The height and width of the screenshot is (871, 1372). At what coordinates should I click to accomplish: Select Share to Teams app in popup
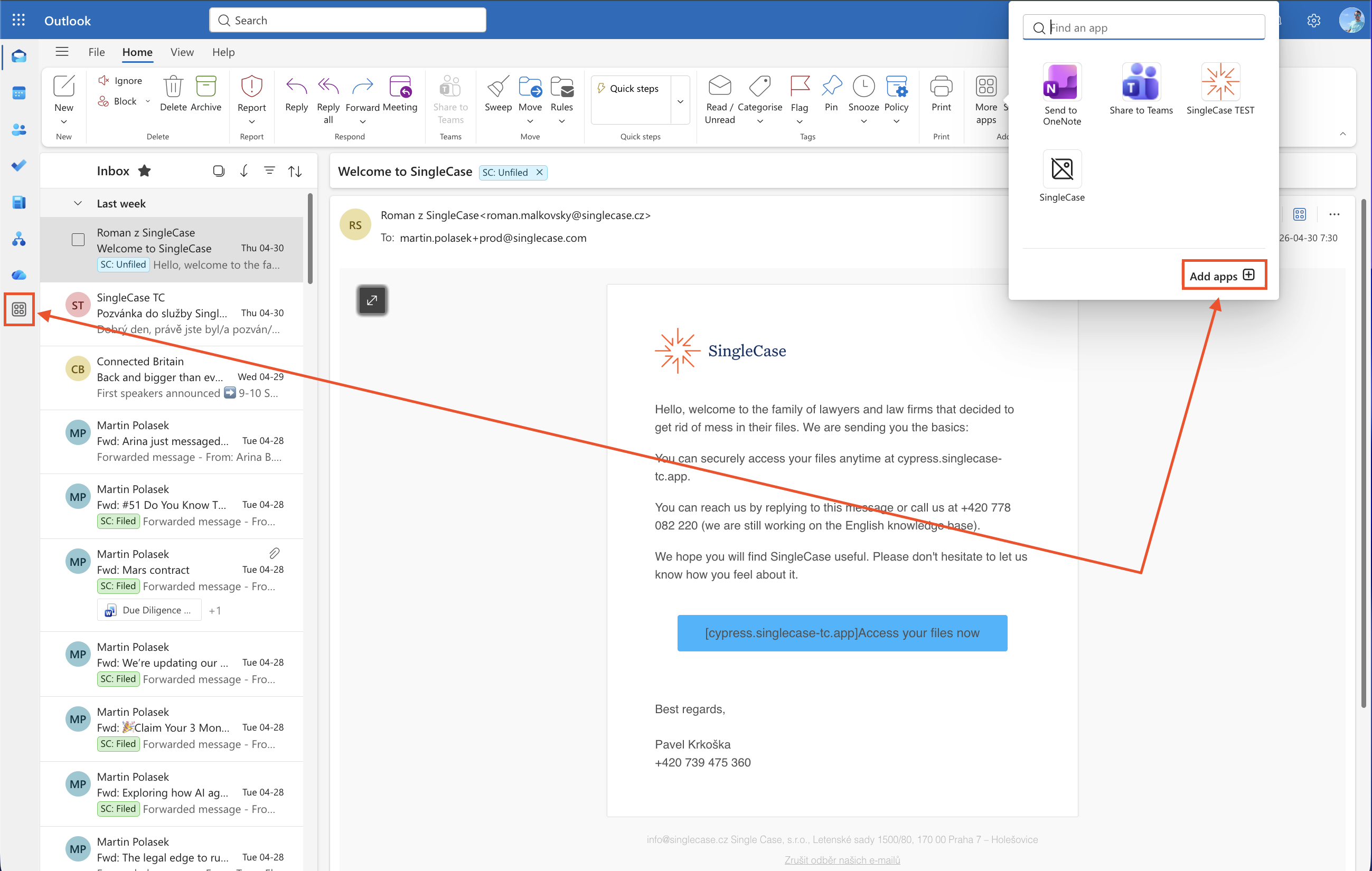[x=1141, y=89]
